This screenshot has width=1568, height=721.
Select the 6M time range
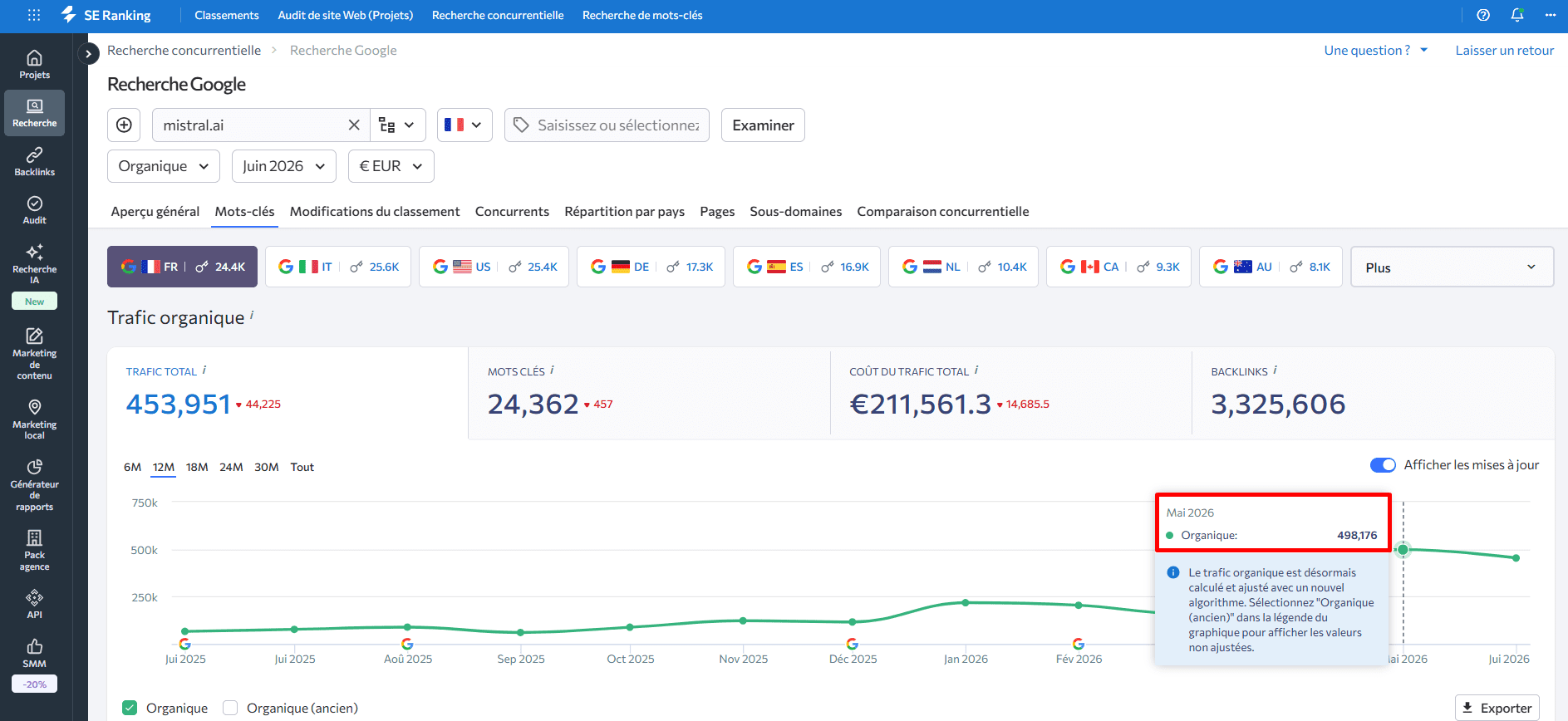click(x=132, y=467)
